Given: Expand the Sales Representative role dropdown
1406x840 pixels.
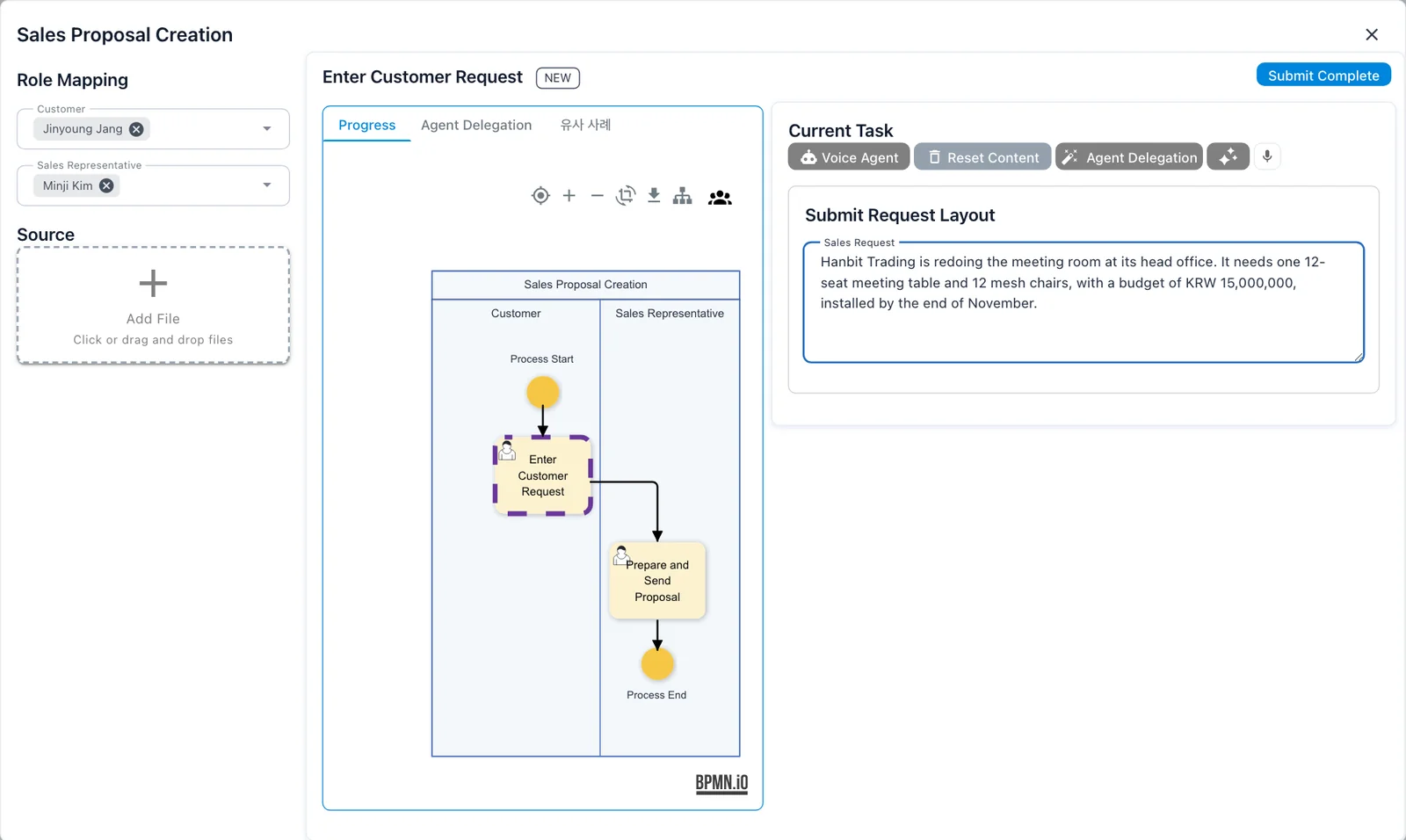Looking at the screenshot, I should point(267,185).
